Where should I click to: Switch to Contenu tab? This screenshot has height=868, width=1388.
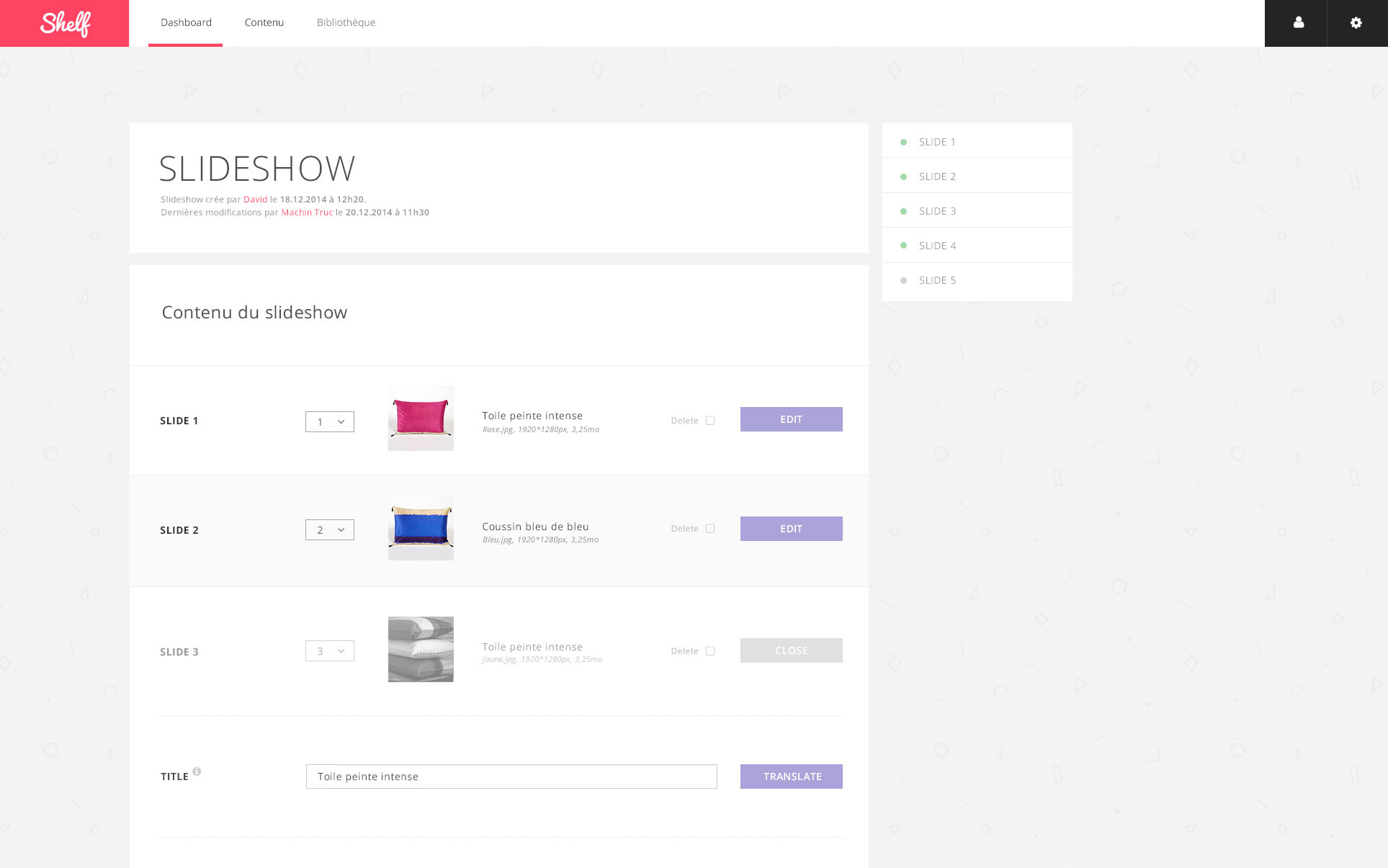tap(264, 22)
